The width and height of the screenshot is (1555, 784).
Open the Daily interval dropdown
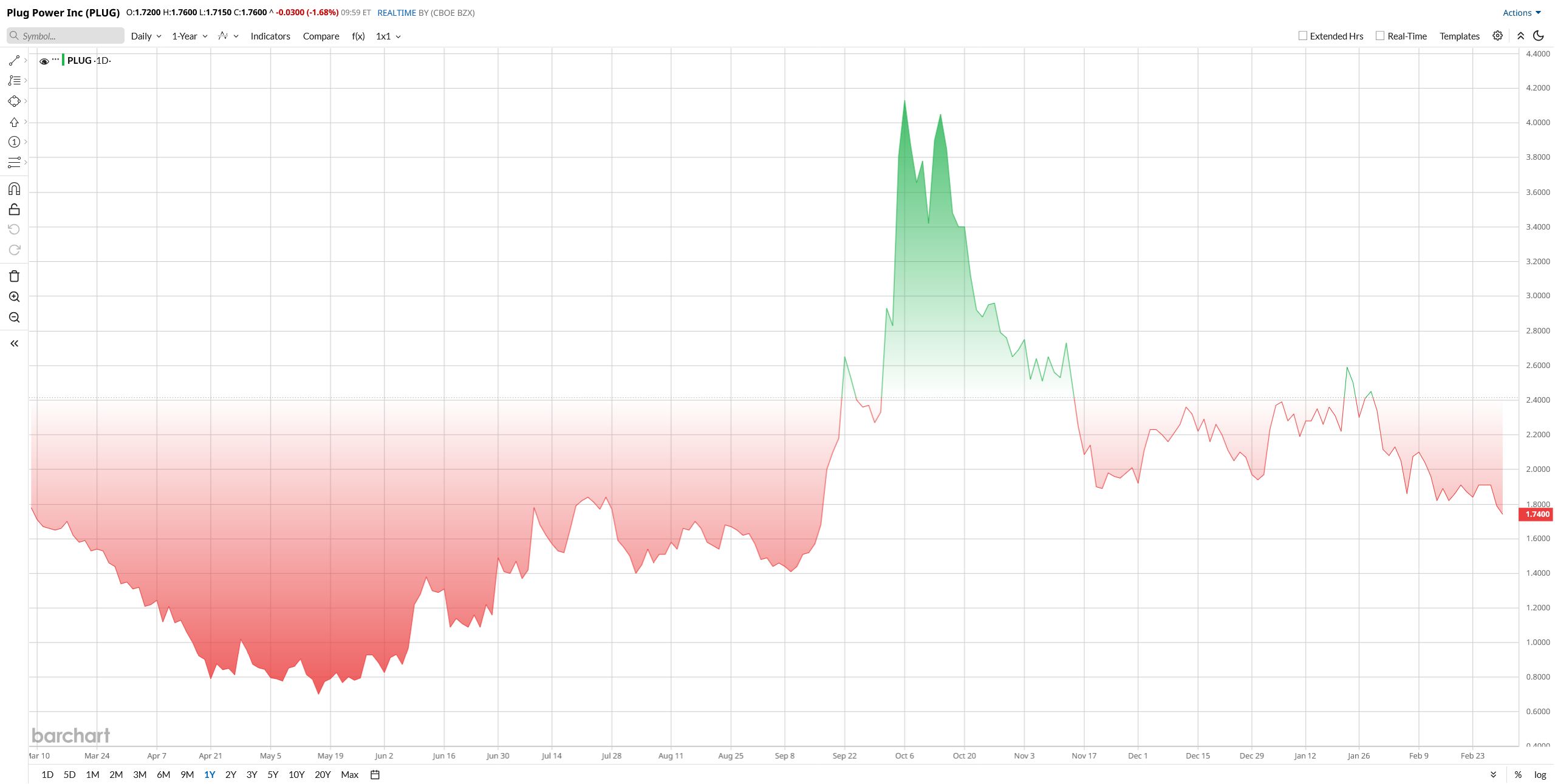(x=146, y=36)
